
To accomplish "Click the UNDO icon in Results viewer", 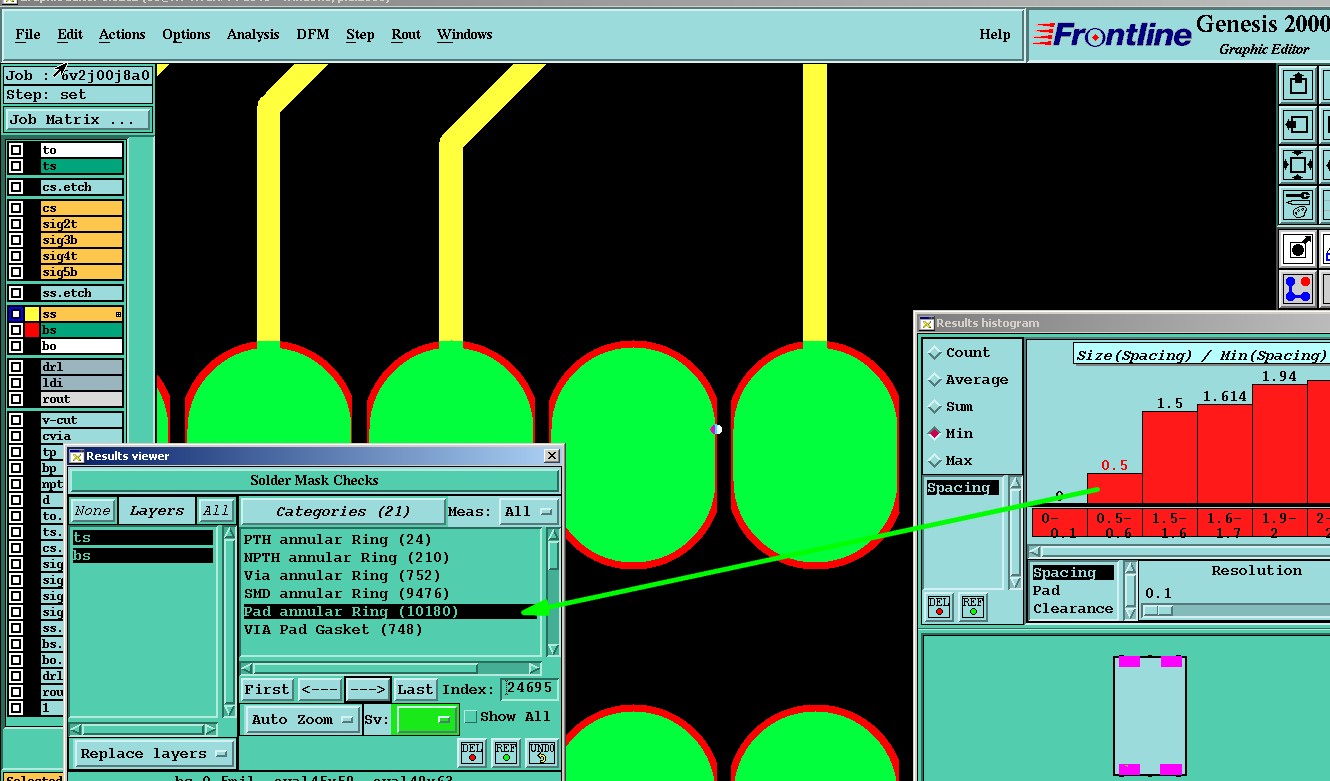I will (x=541, y=752).
